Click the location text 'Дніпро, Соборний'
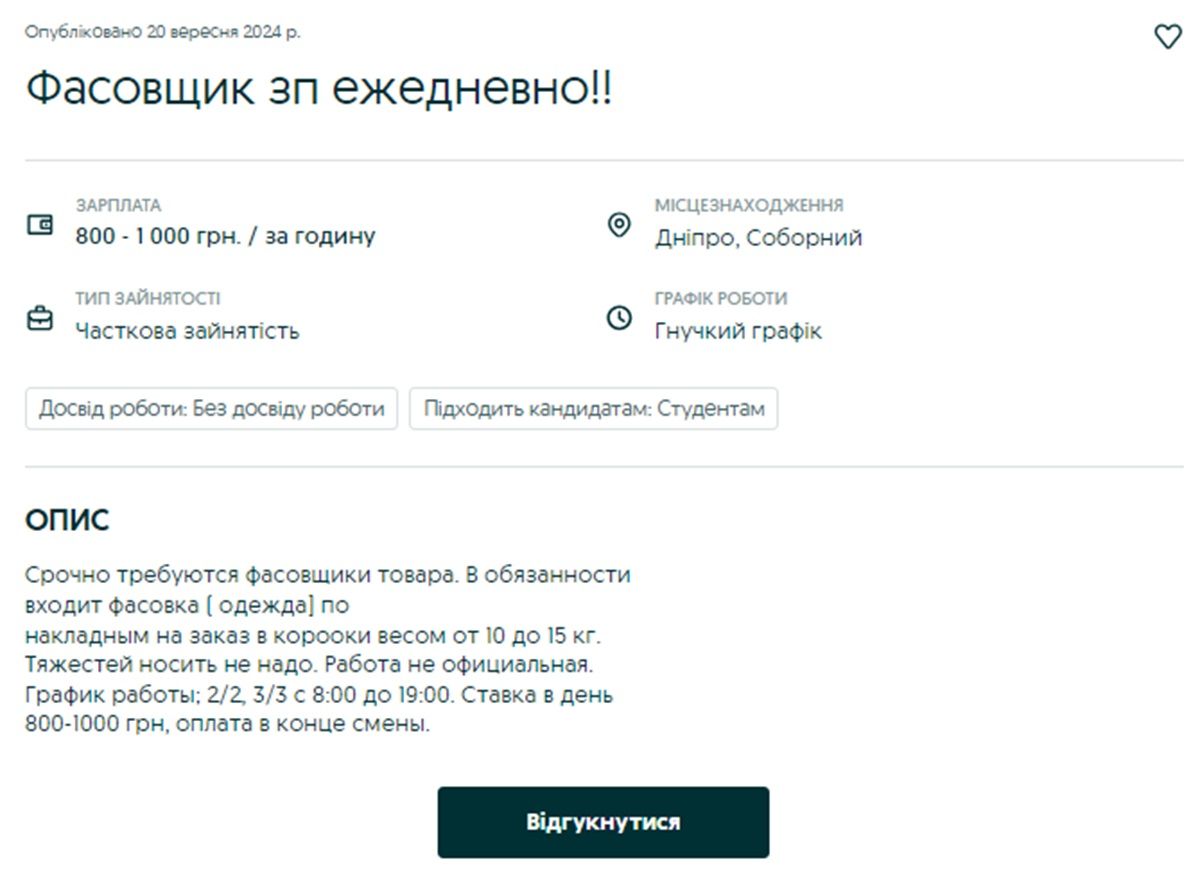This screenshot has height=887, width=1200. pos(758,238)
